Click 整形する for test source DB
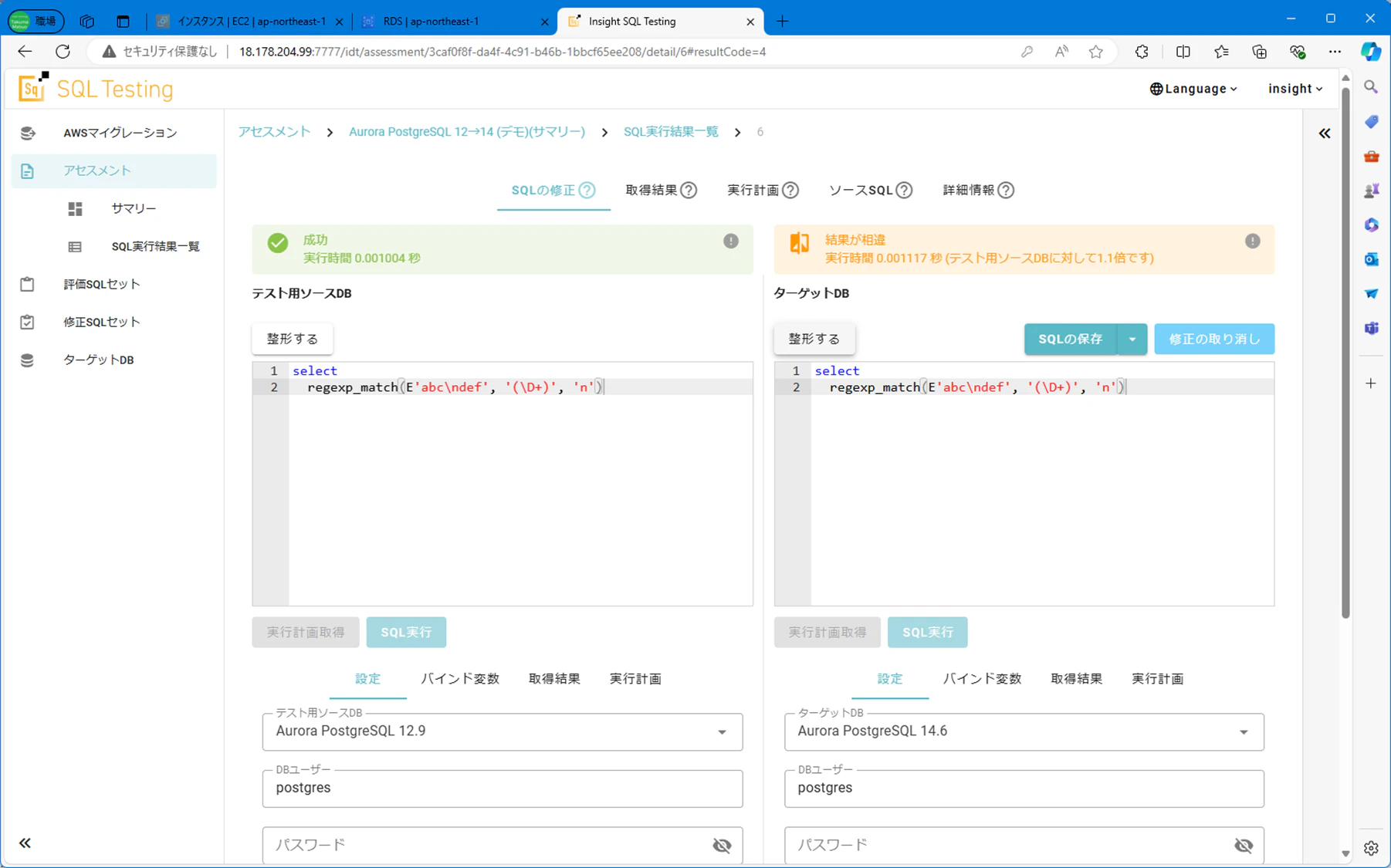1391x868 pixels. [293, 339]
